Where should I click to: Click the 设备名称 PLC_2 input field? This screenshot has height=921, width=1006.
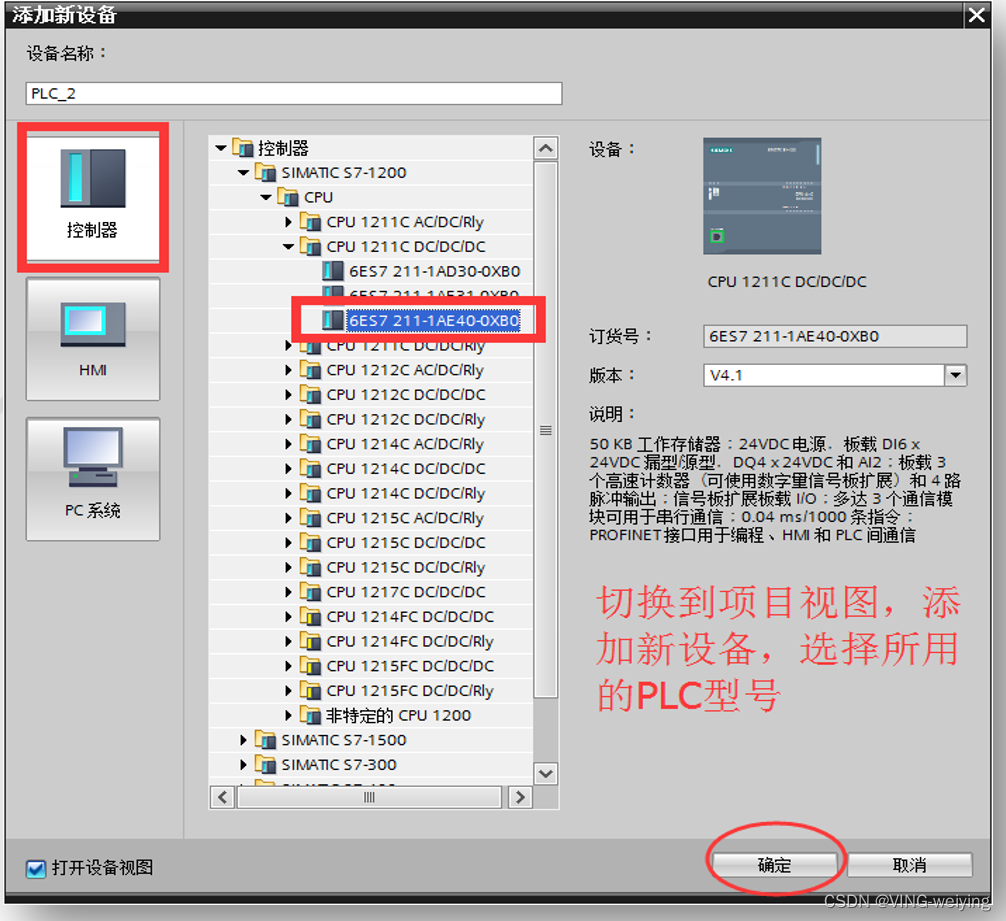(294, 93)
